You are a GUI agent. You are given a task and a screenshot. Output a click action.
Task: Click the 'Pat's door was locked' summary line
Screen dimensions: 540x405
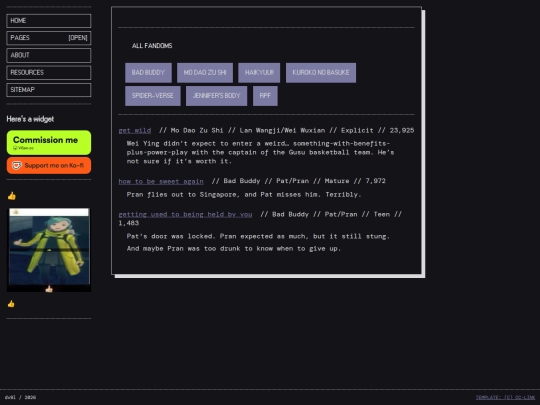coord(258,237)
